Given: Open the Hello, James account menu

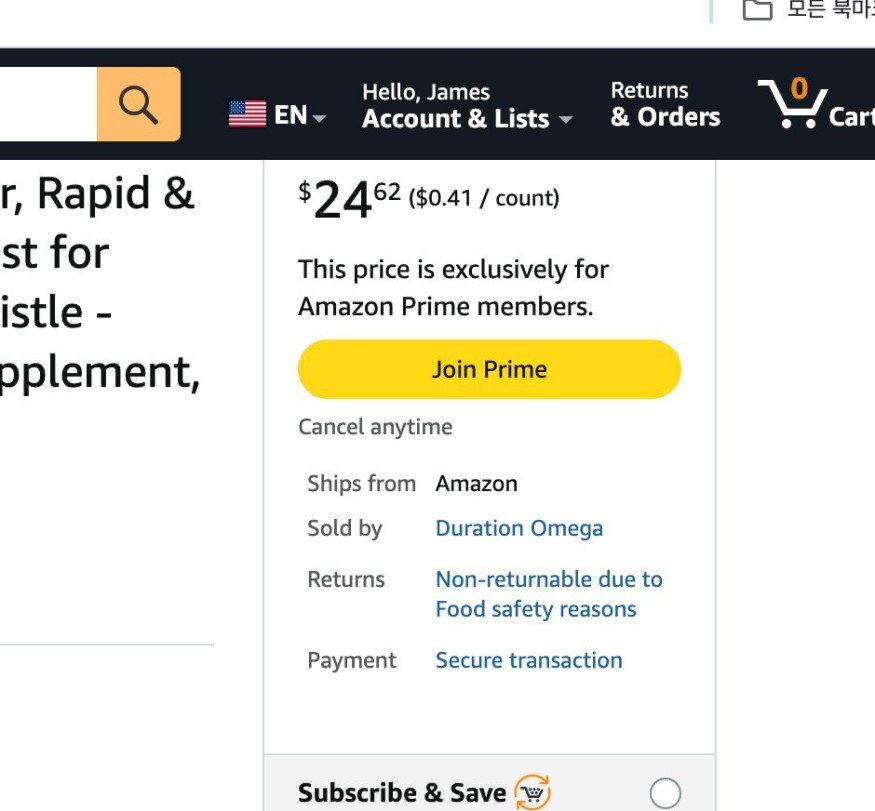Looking at the screenshot, I should [x=467, y=105].
